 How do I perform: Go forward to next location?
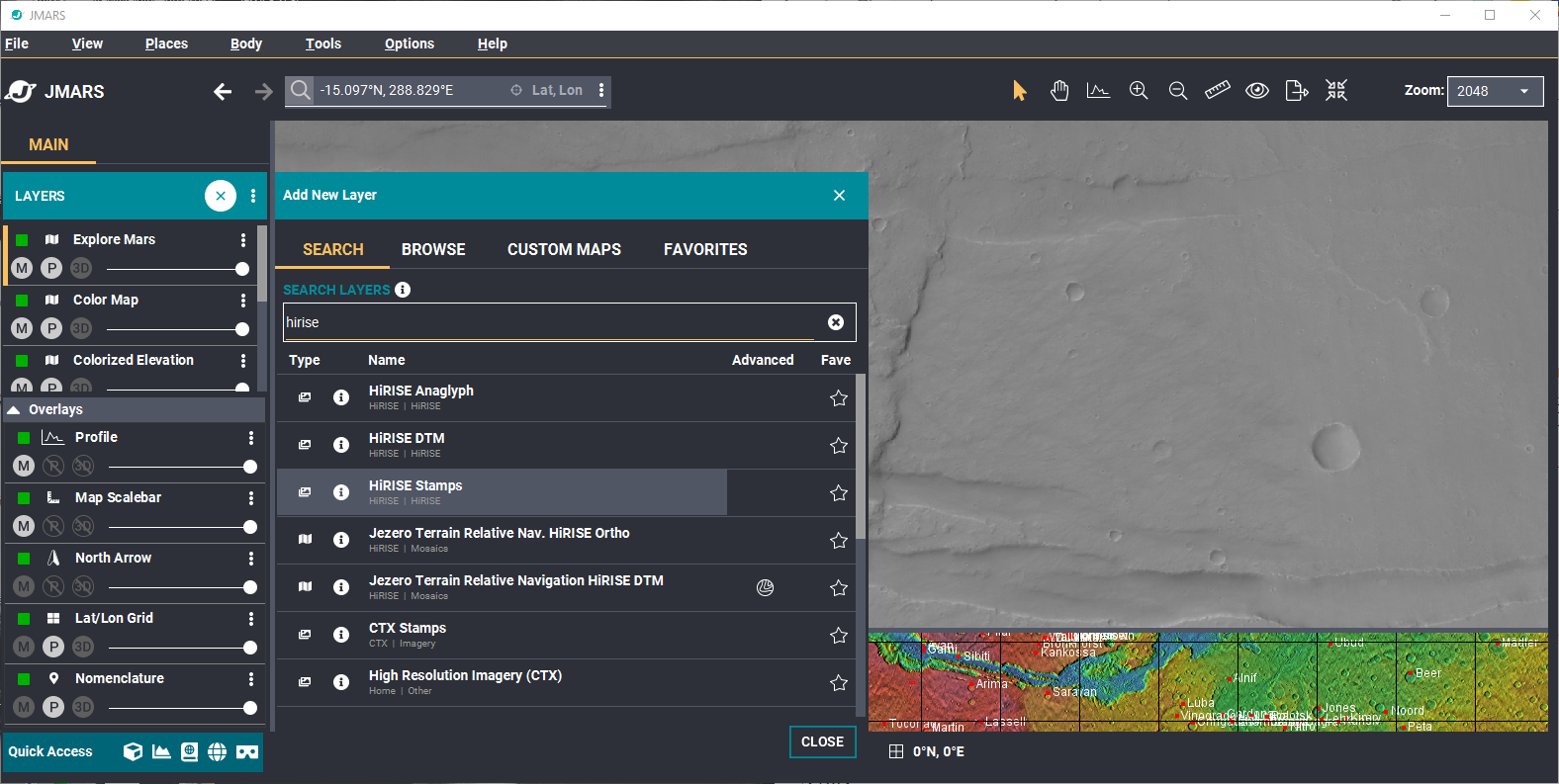(x=263, y=92)
